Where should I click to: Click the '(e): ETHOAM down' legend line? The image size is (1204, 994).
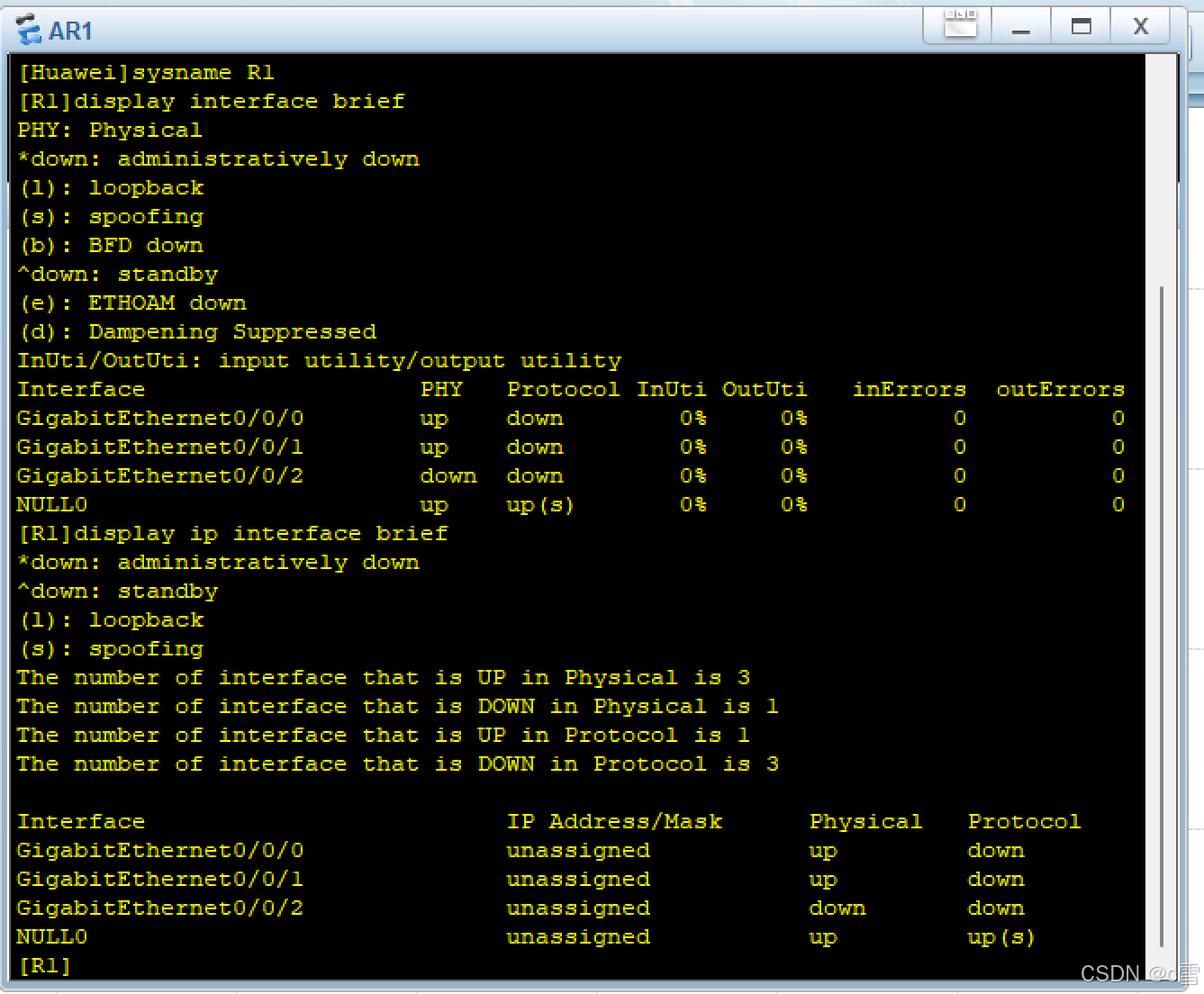pyautogui.click(x=132, y=303)
